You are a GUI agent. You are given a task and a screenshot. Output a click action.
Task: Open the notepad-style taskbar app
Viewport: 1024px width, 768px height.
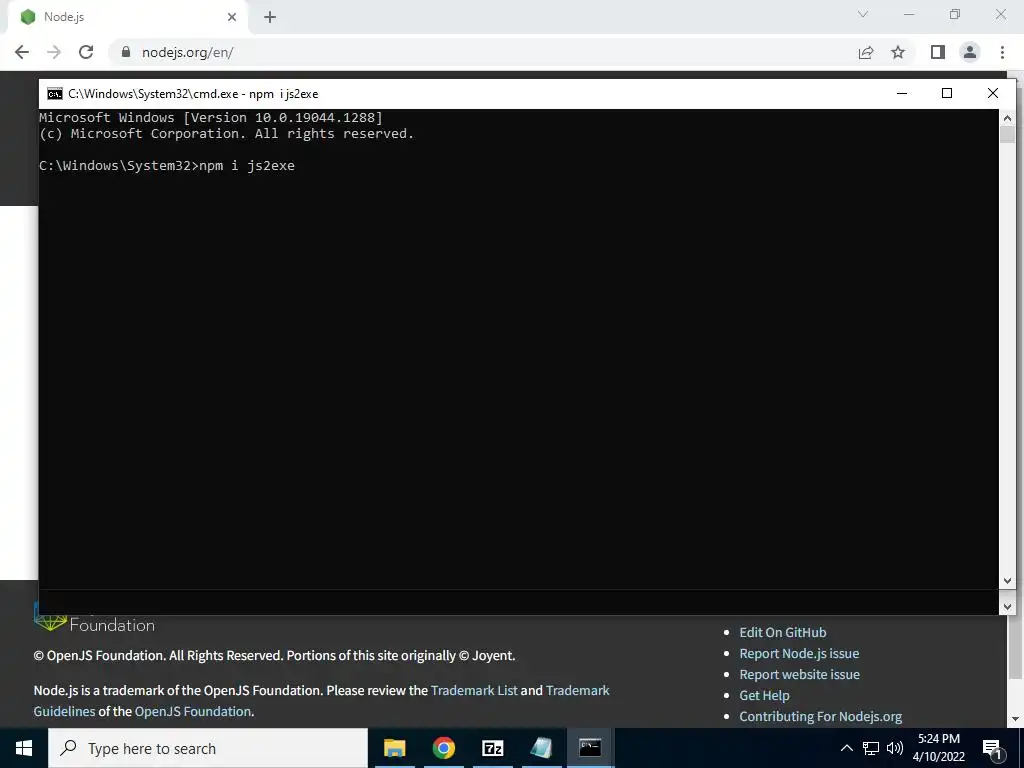click(541, 748)
